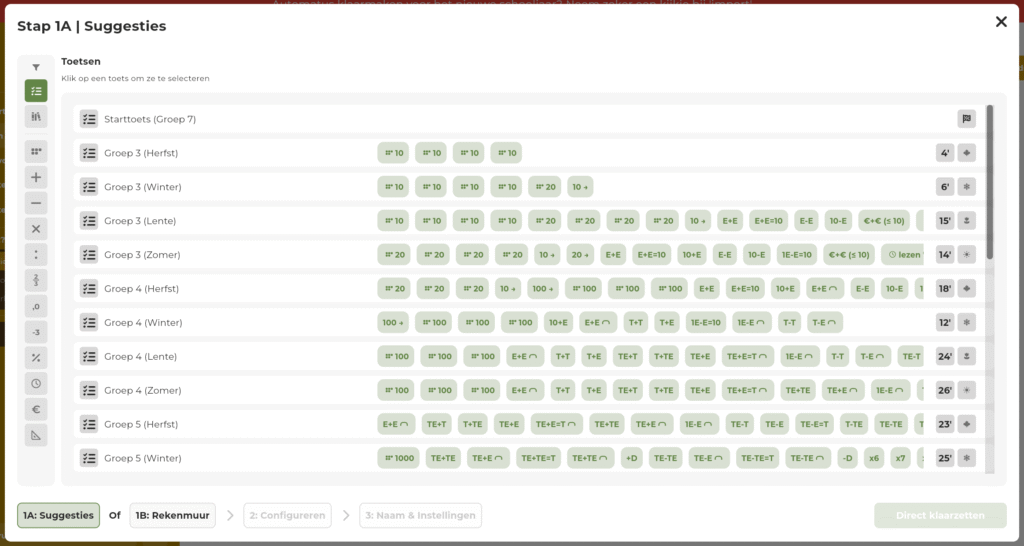Filter by the dots counting category icon

click(x=36, y=152)
